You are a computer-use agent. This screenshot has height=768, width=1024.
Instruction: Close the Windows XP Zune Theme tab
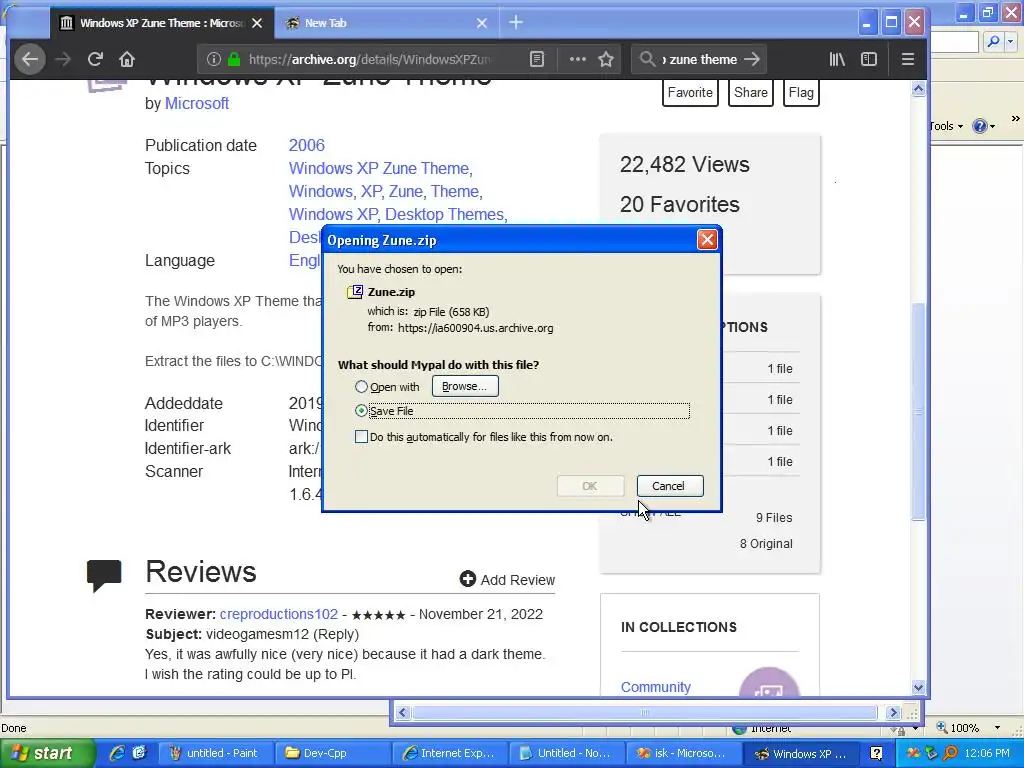pos(257,23)
